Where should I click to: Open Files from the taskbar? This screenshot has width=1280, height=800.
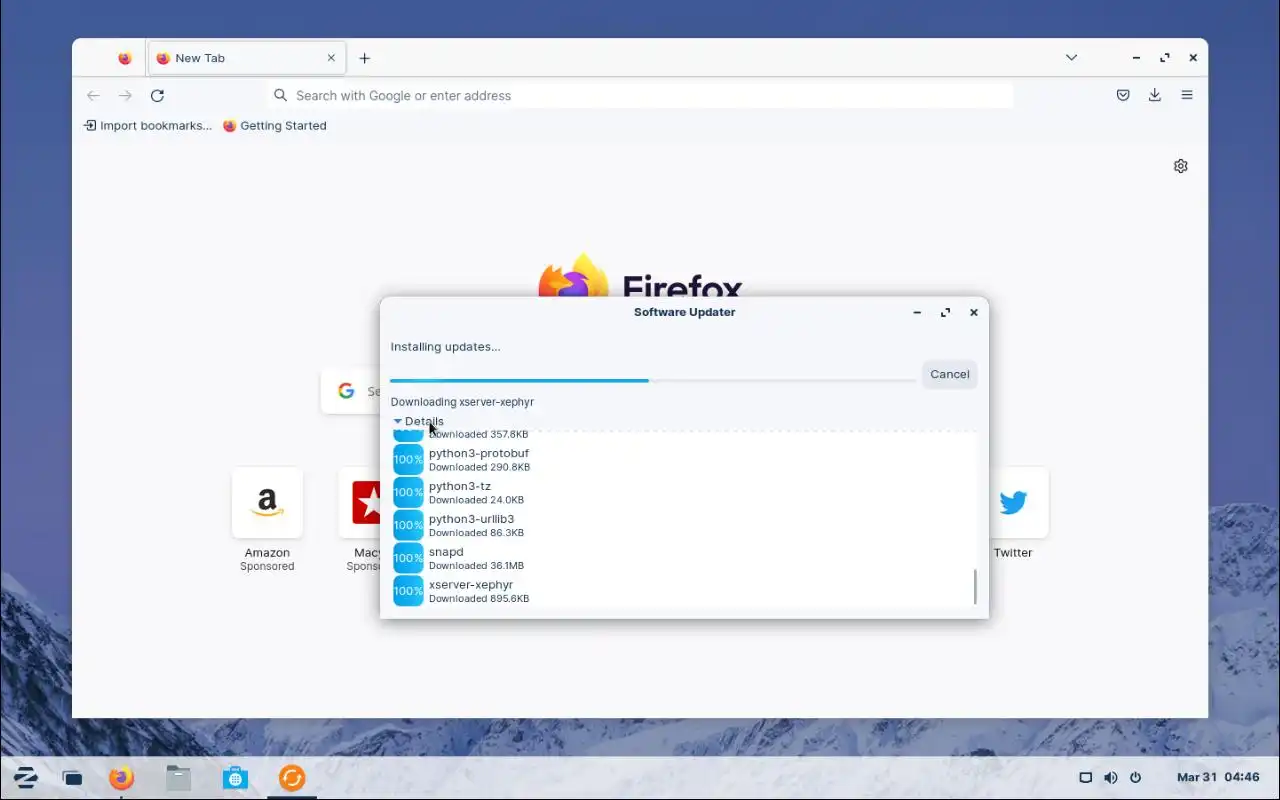click(x=178, y=778)
